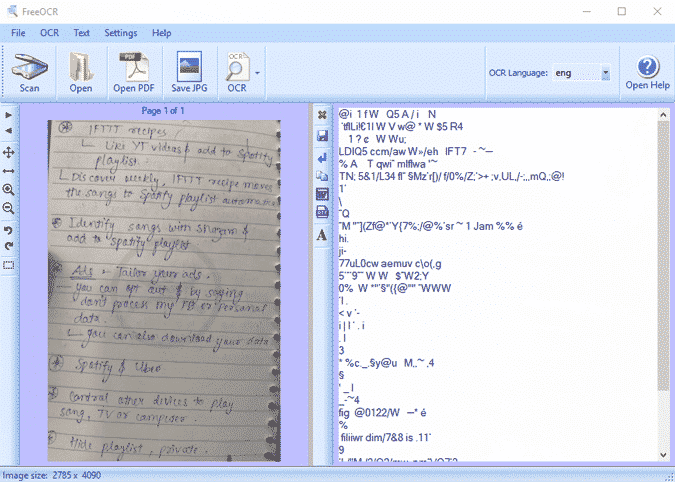Rotate image clockwise
This screenshot has width=675, height=482.
tap(9, 246)
